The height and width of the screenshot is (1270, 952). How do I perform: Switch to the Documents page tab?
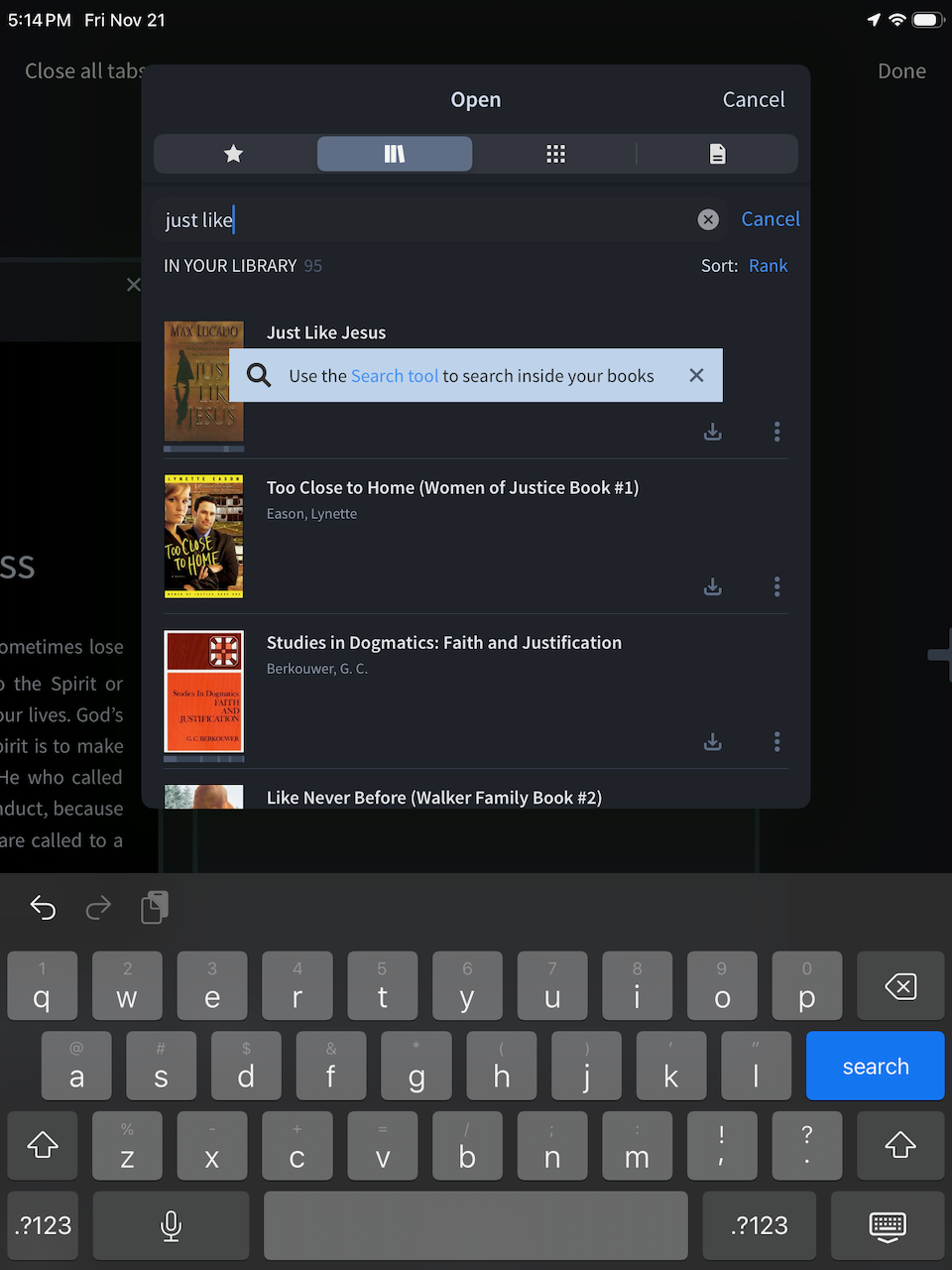pos(717,154)
